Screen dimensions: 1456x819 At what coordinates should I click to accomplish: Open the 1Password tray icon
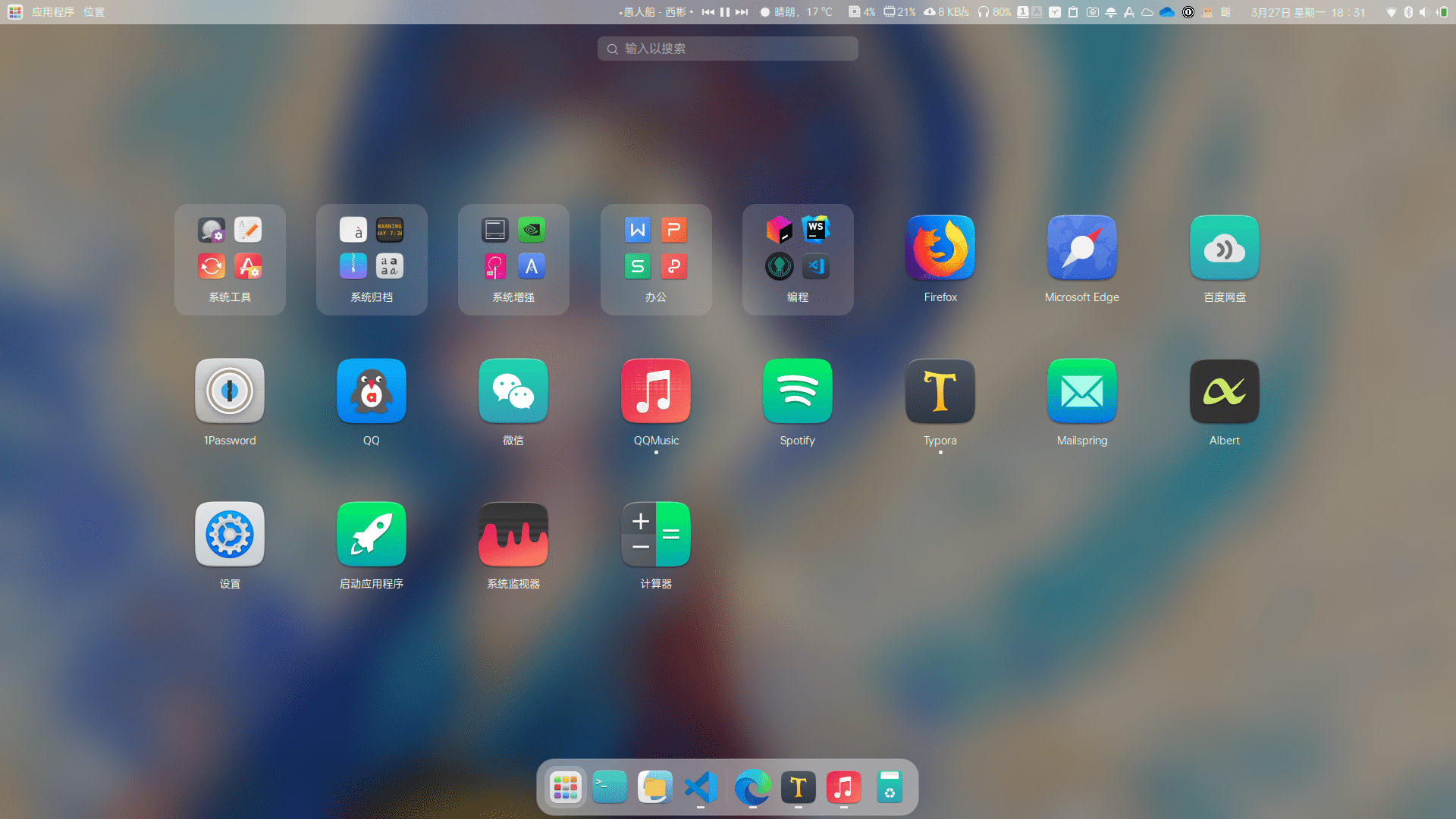(1188, 12)
